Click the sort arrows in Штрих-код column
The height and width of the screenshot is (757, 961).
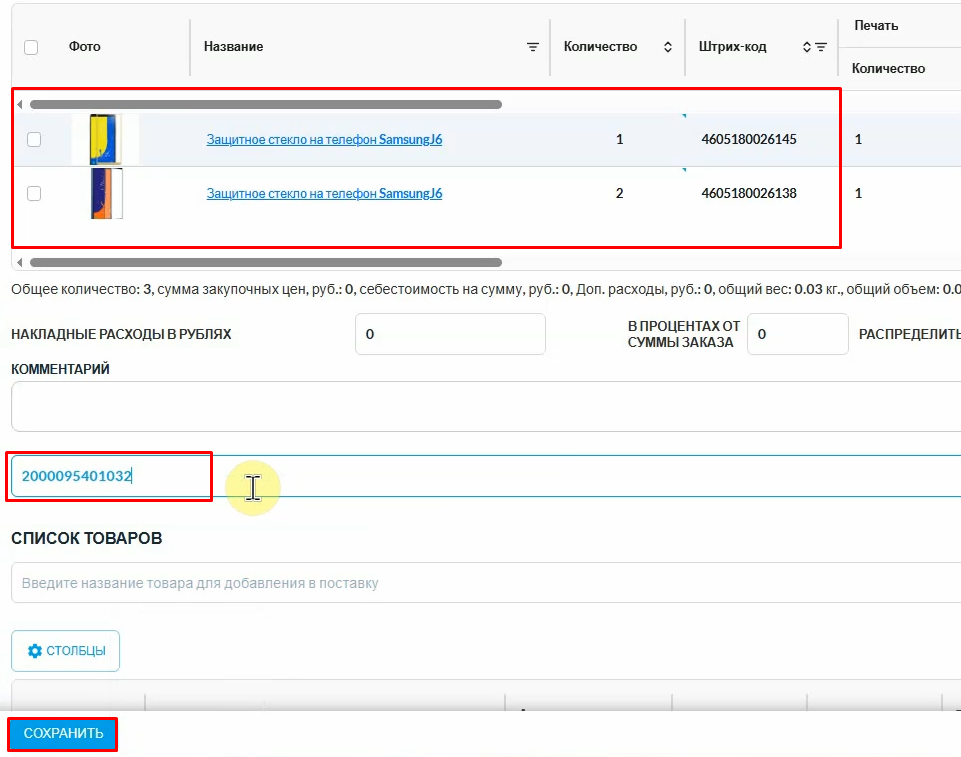(806, 47)
